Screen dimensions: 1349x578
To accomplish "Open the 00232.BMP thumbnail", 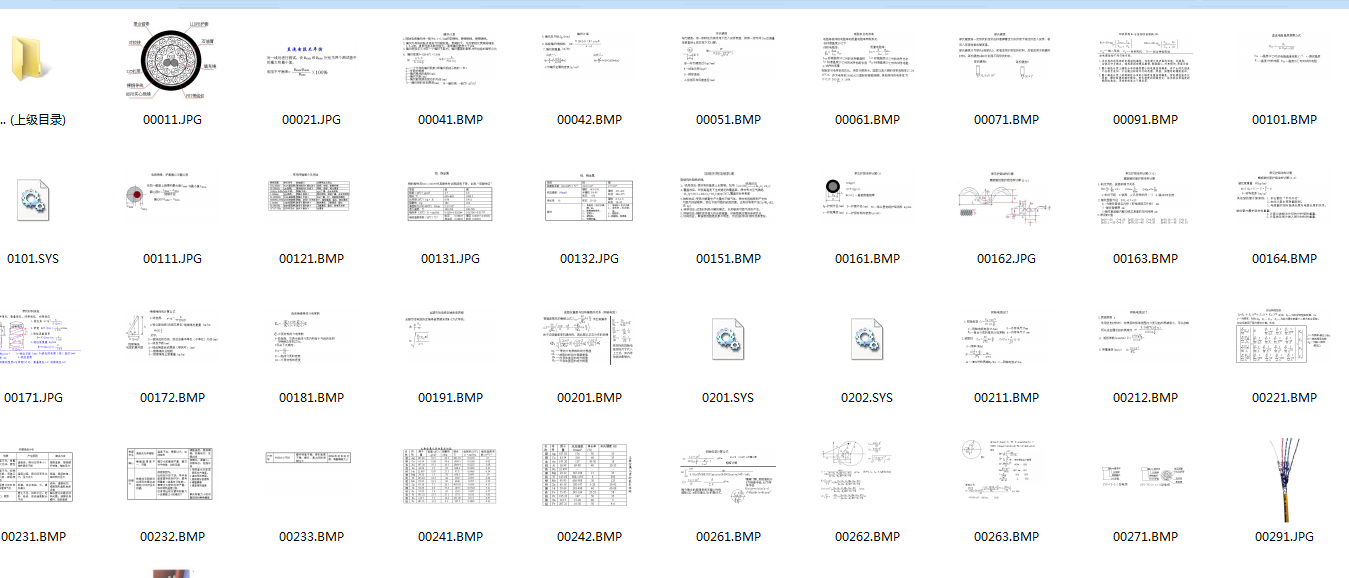I will tap(172, 477).
